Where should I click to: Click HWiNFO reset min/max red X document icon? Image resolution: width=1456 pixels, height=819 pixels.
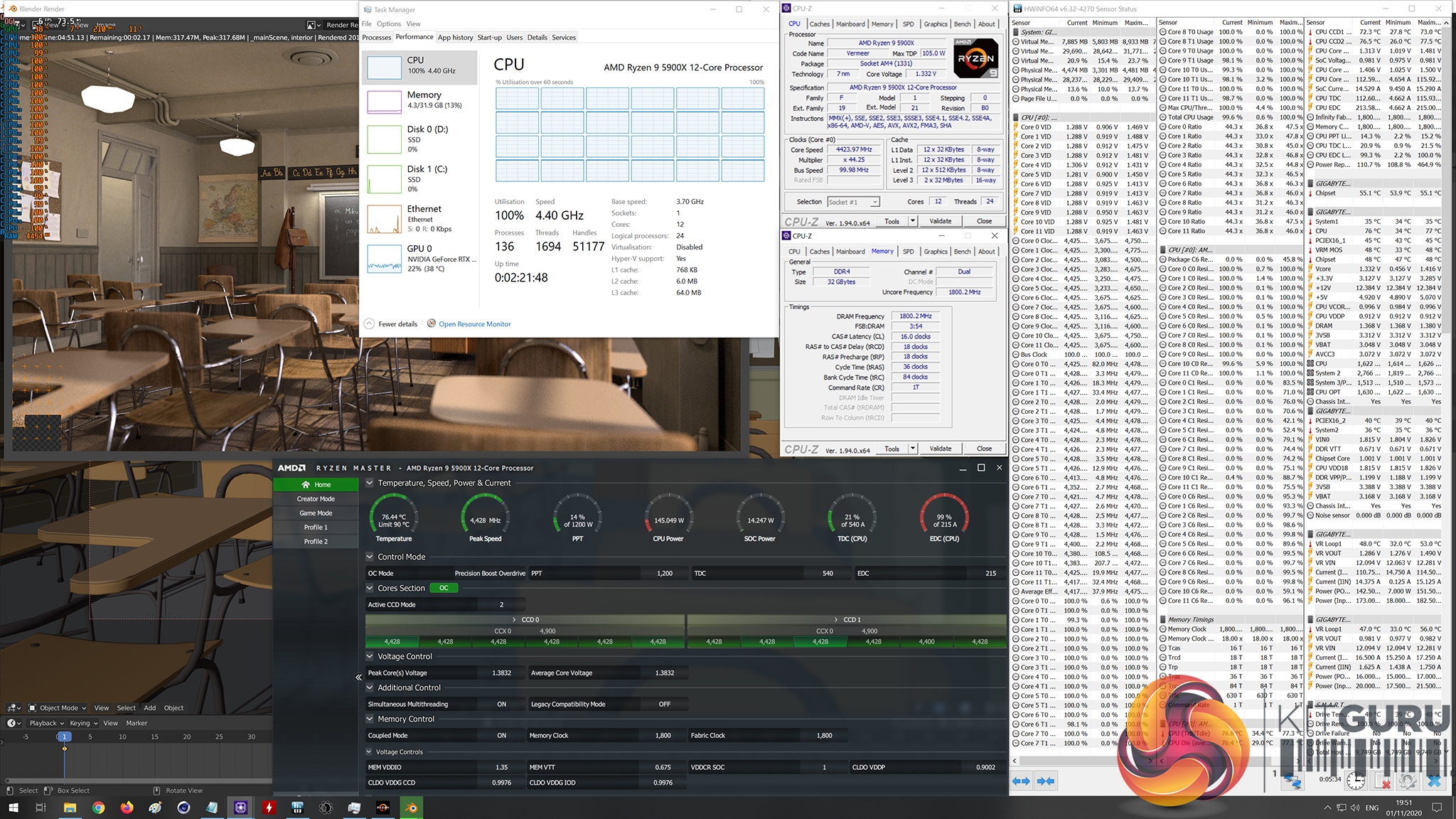coord(1382,781)
